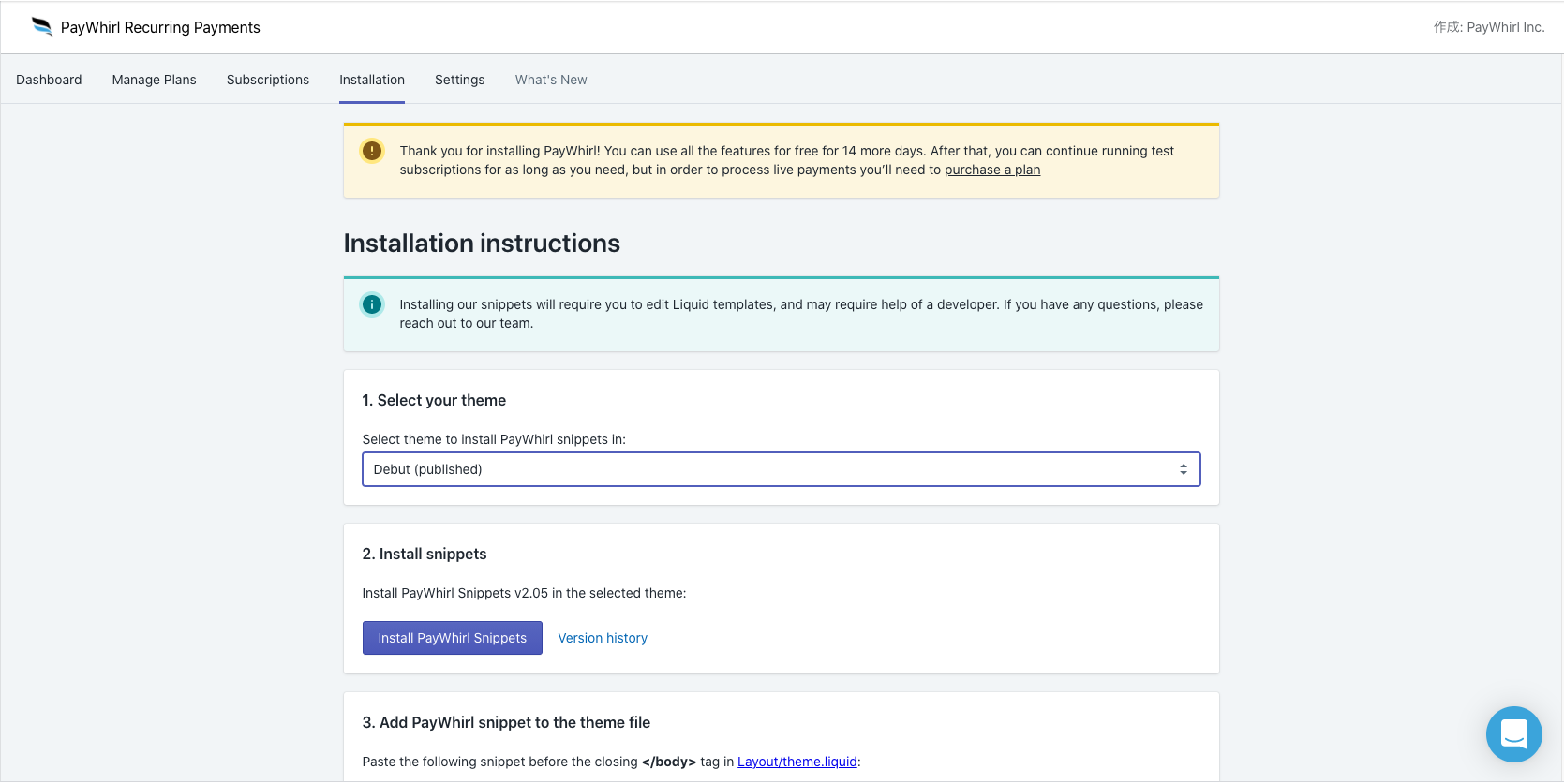1564x784 pixels.
Task: Click the PayWhirl logo icon
Action: click(42, 27)
